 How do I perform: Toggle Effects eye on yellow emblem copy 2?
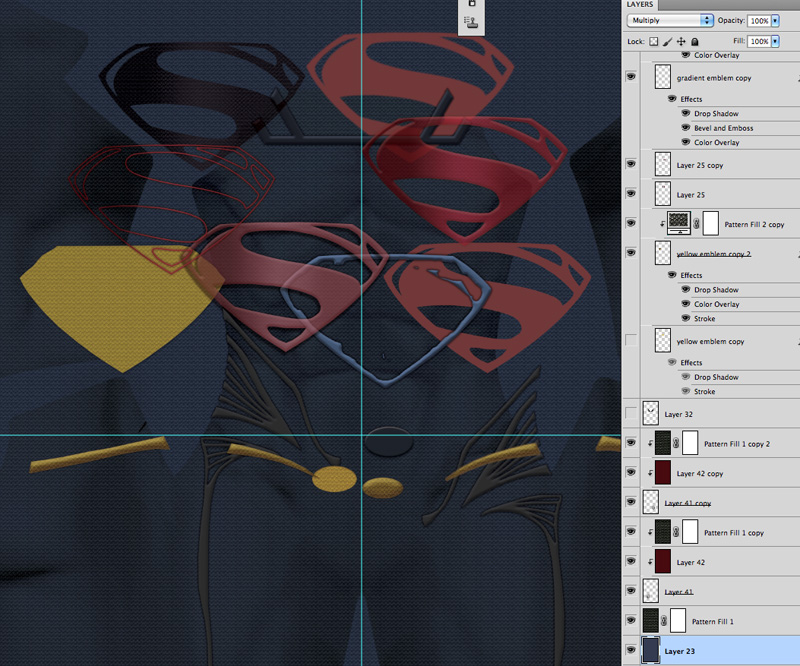[x=672, y=275]
